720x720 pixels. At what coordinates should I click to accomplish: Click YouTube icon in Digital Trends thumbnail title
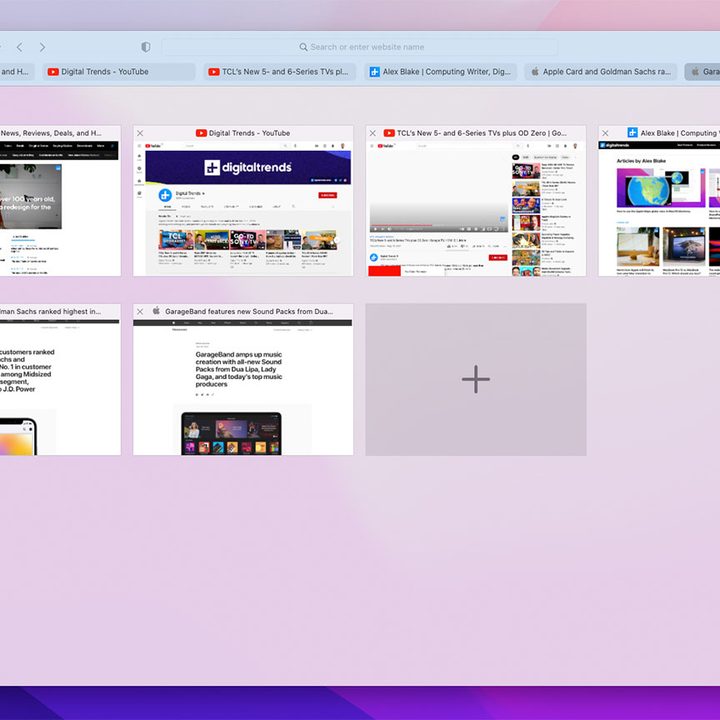201,133
